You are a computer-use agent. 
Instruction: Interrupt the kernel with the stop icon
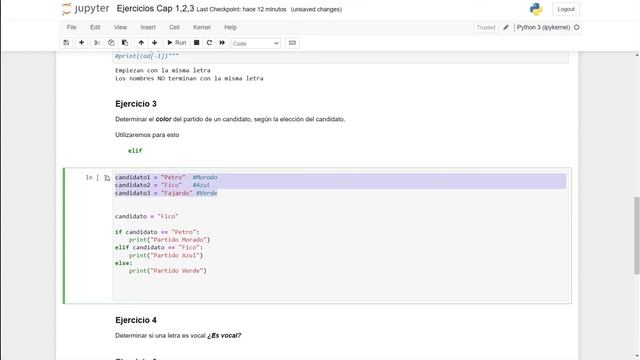pos(196,43)
